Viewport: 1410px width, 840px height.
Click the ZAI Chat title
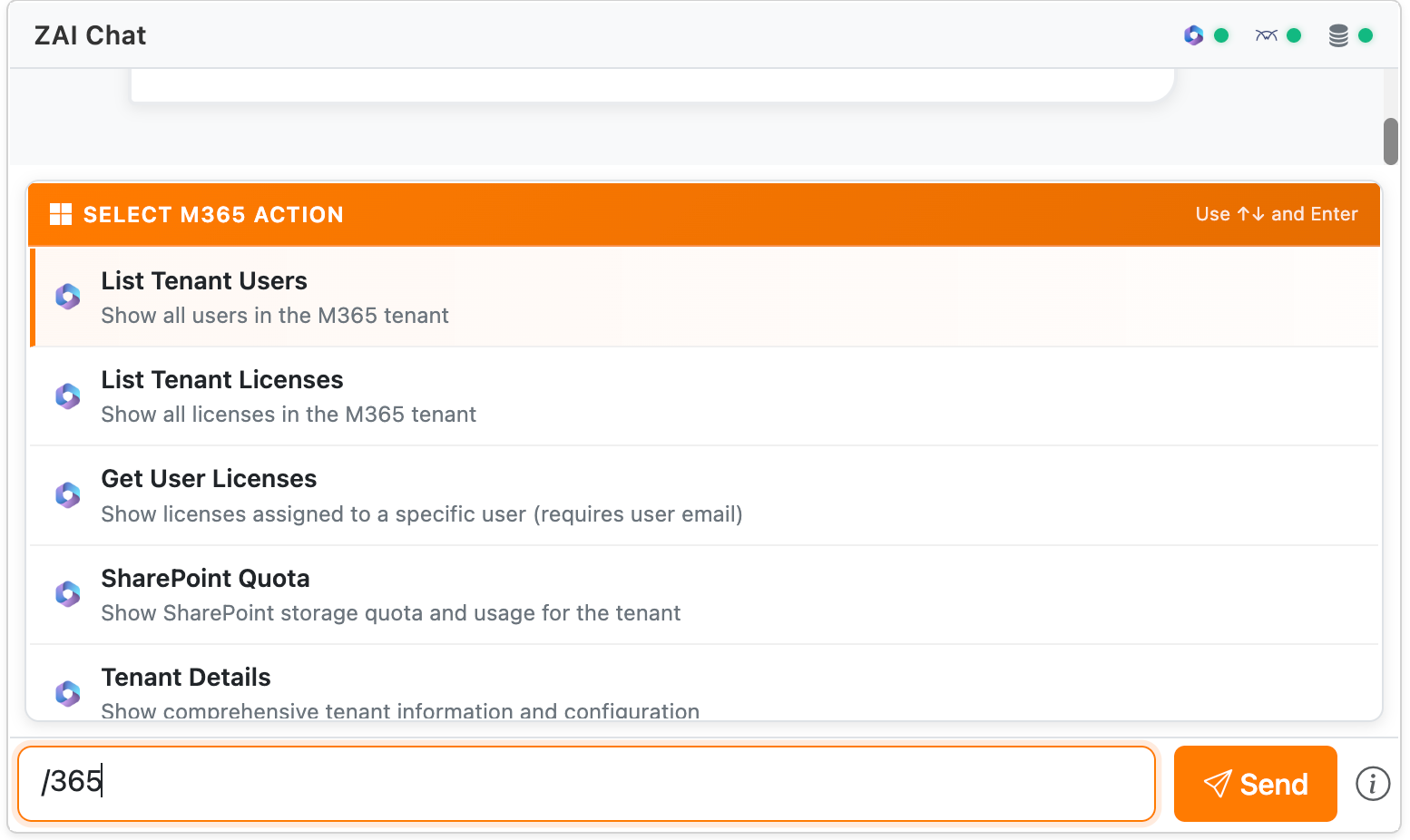pos(90,35)
